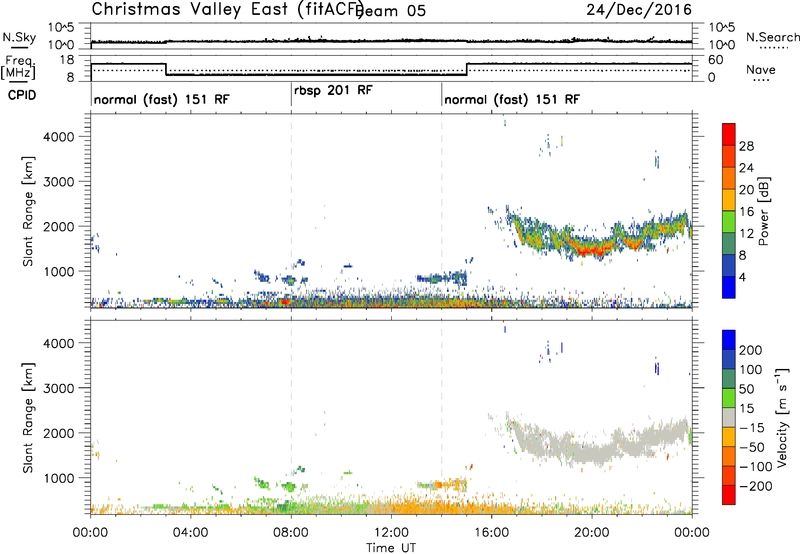This screenshot has width=800, height=554.
Task: Click the '16:00' time tick label
Action: [x=491, y=533]
